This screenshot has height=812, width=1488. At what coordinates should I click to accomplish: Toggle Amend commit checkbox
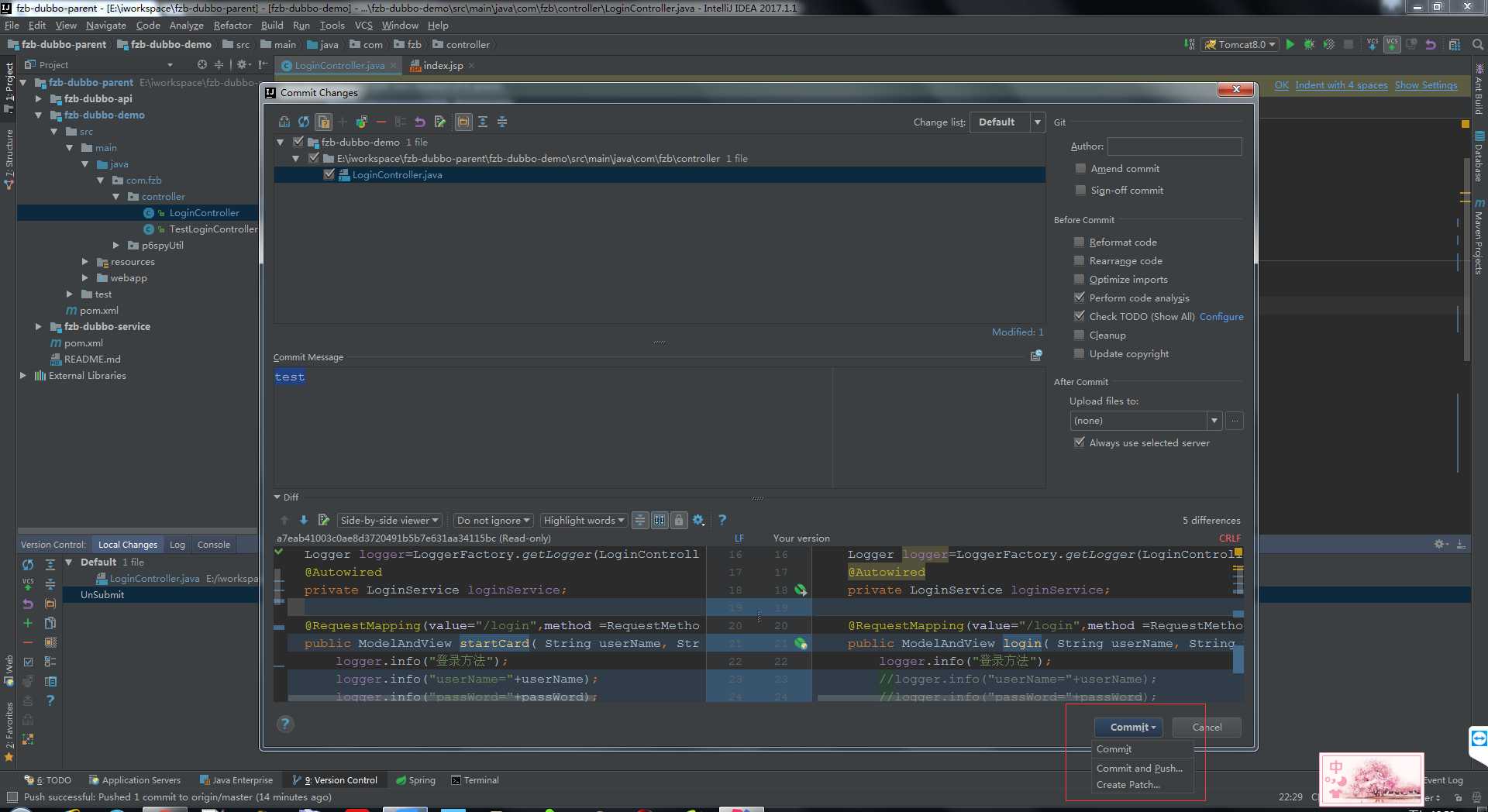click(x=1080, y=168)
